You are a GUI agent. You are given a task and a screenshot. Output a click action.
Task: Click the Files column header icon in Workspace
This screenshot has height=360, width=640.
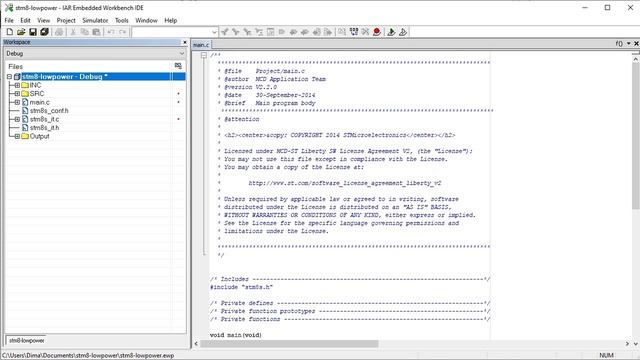coord(178,66)
